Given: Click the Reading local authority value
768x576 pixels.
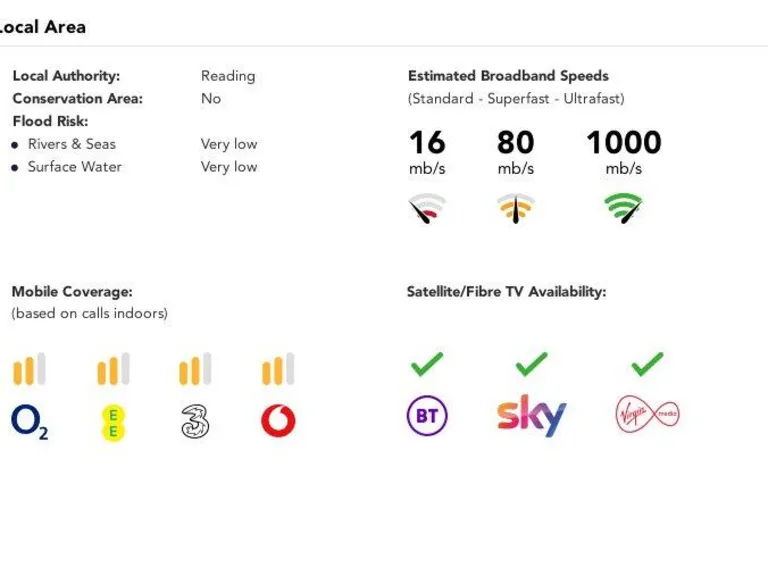Looking at the screenshot, I should click(228, 76).
